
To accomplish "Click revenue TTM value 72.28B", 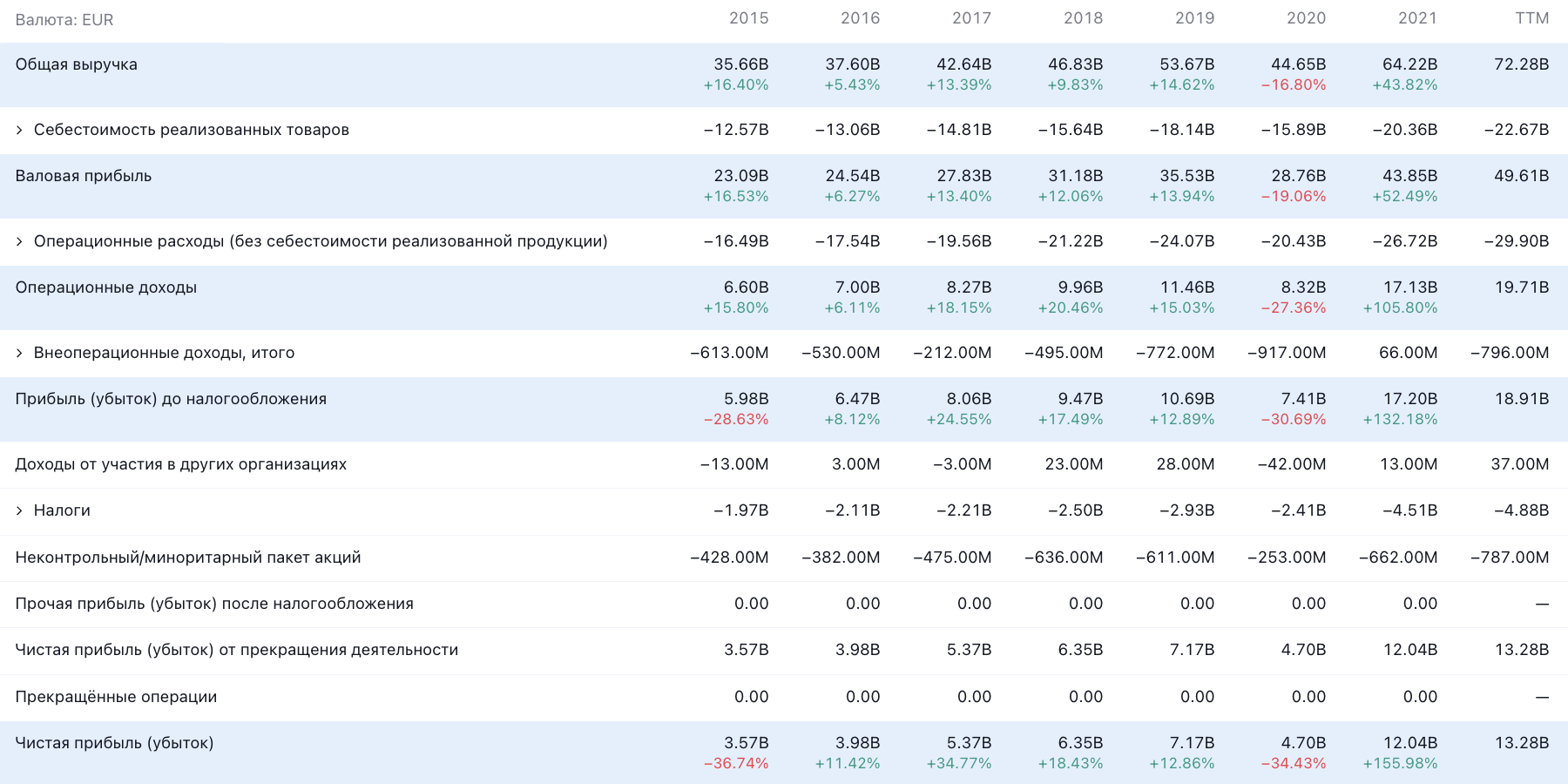I will 1522,64.
